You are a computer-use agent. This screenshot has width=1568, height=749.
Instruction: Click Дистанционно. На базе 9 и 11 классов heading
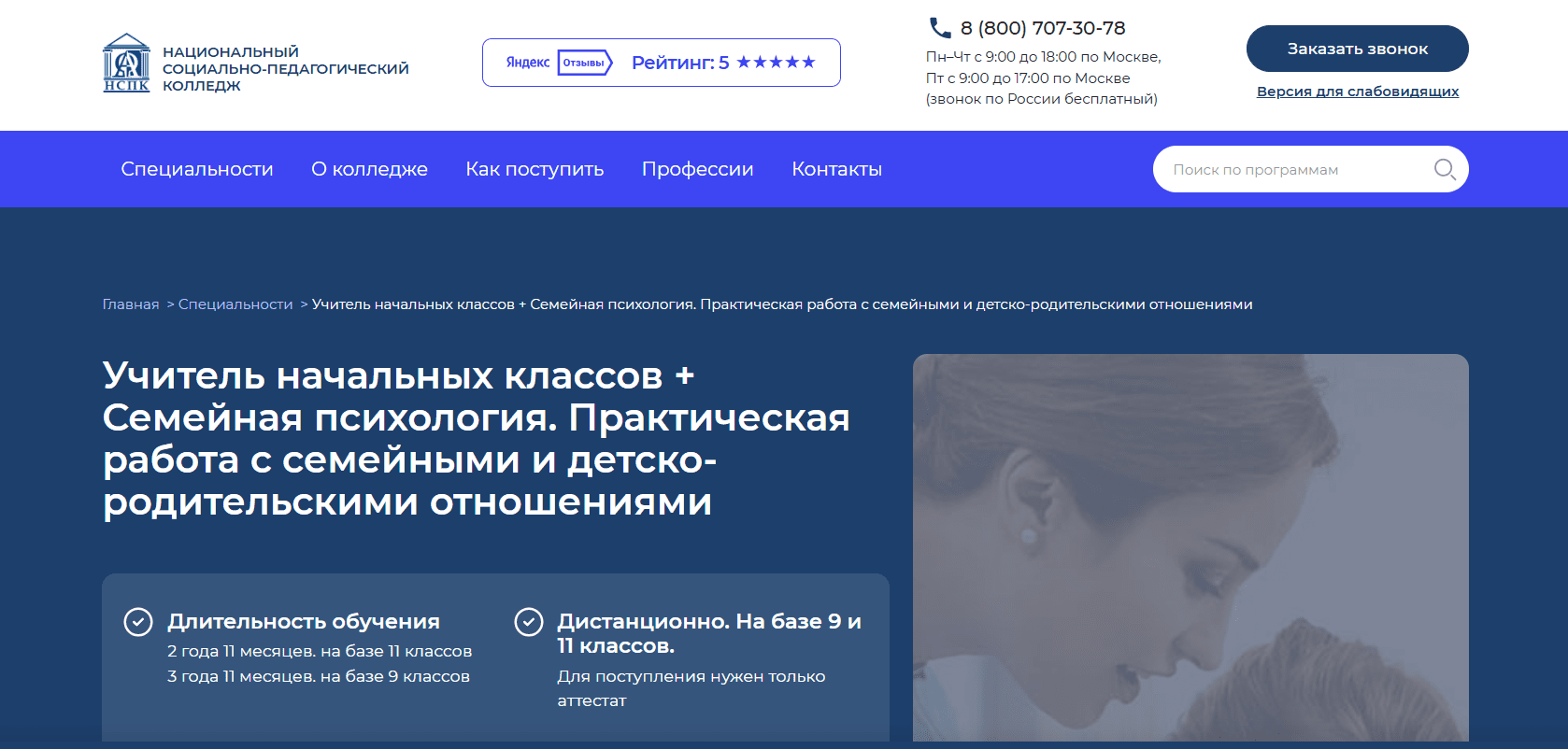coord(709,633)
